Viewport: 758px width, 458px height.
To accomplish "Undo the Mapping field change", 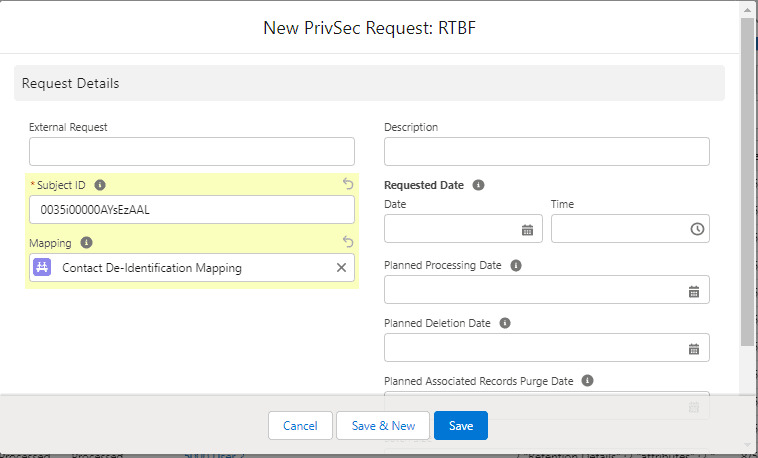I will point(348,242).
